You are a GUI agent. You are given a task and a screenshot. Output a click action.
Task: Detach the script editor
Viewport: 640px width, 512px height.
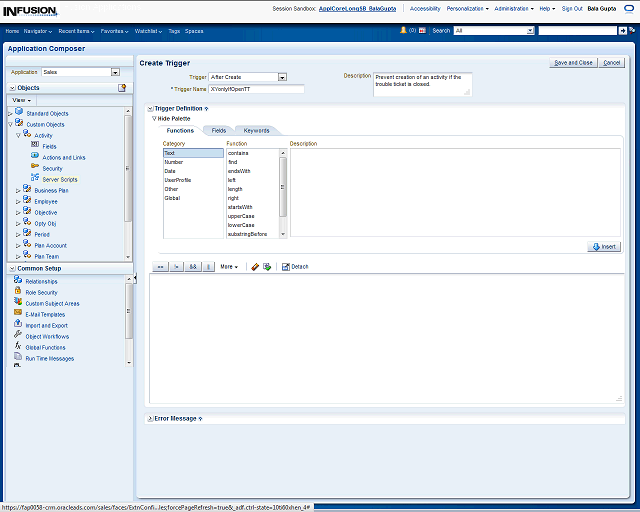(x=295, y=267)
